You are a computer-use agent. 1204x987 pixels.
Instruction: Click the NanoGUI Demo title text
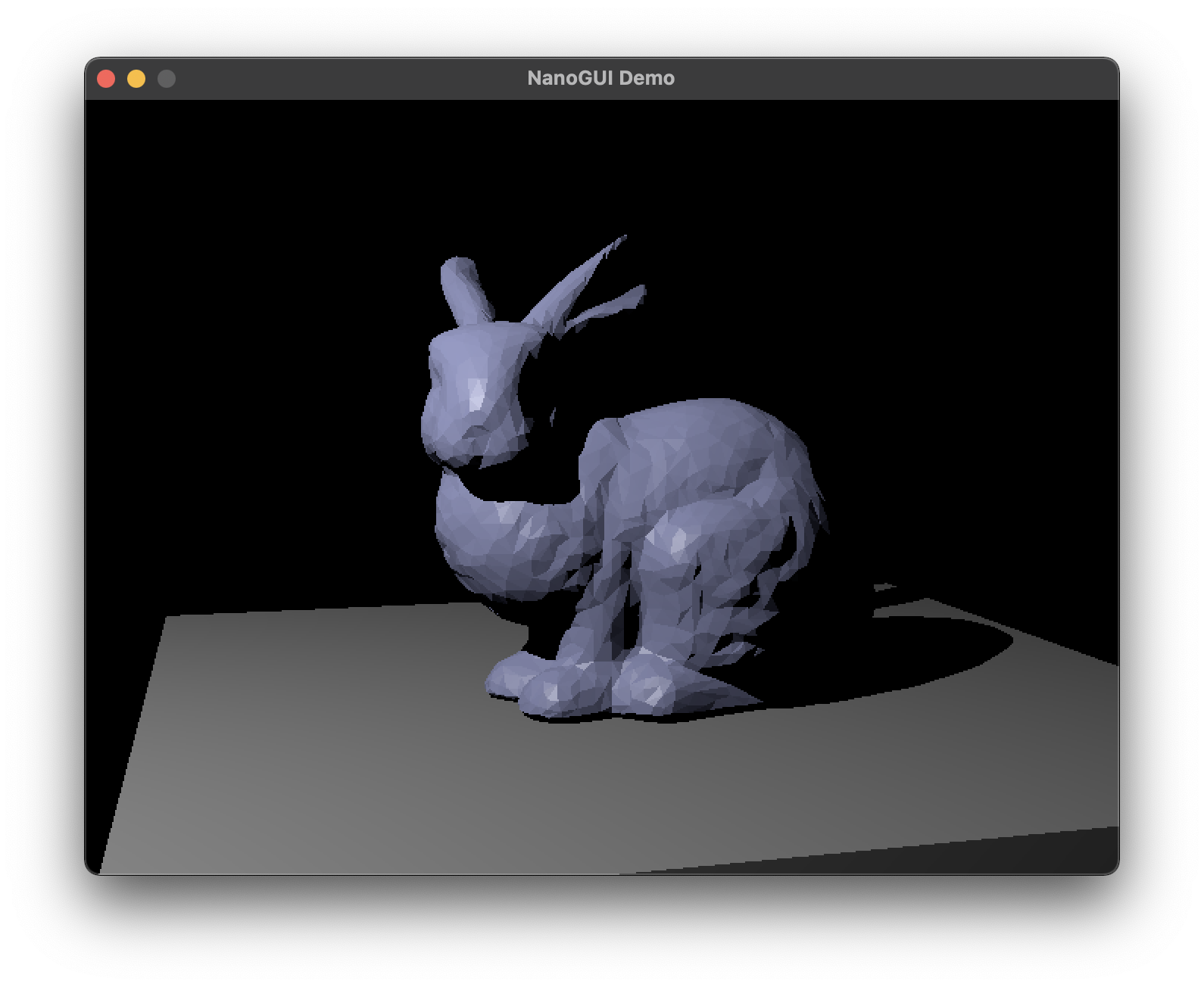point(600,79)
